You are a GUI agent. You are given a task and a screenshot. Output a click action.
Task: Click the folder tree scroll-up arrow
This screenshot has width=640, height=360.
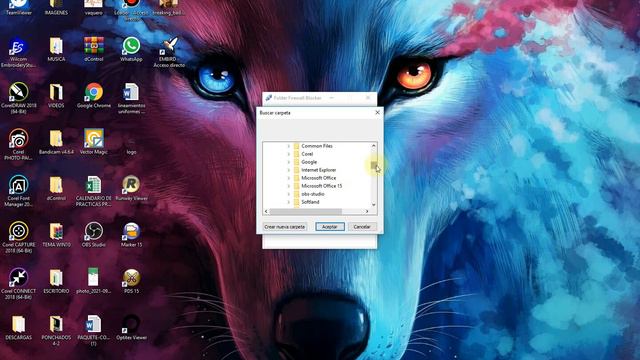pos(373,146)
